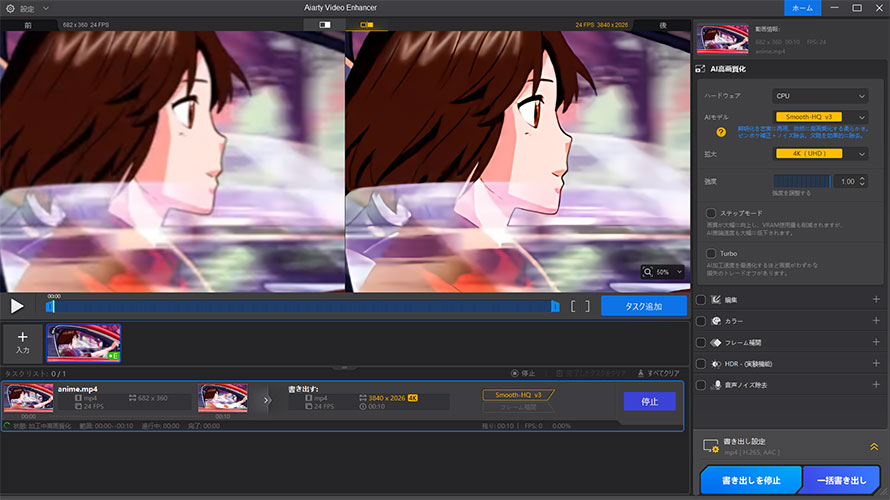Enable the カラー color checkbox
Image resolution: width=890 pixels, height=500 pixels.
pyautogui.click(x=701, y=321)
